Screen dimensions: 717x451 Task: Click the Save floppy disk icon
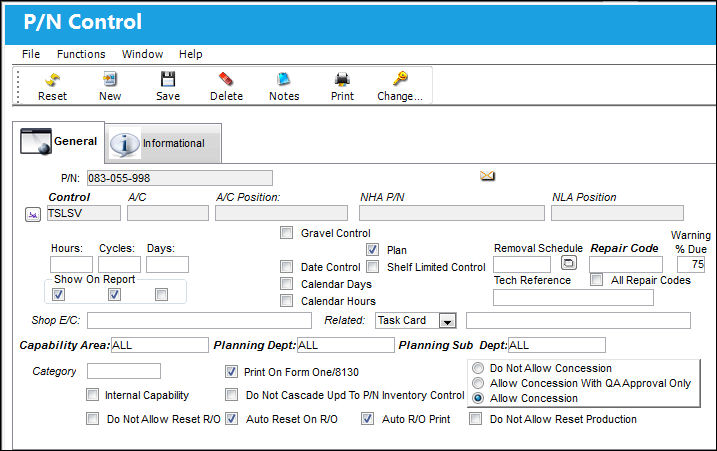(168, 80)
